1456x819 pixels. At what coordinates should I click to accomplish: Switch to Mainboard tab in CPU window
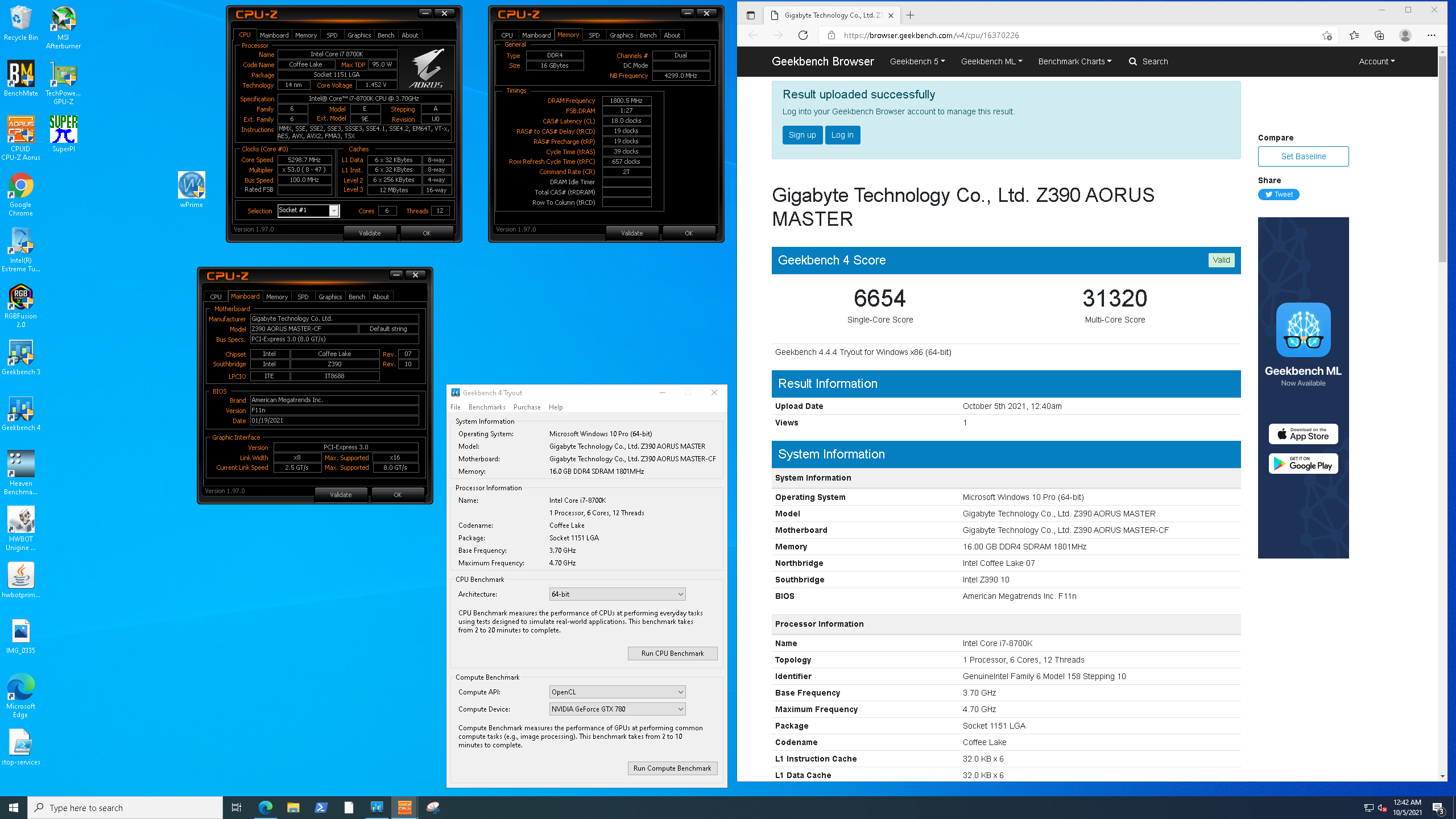(x=274, y=35)
